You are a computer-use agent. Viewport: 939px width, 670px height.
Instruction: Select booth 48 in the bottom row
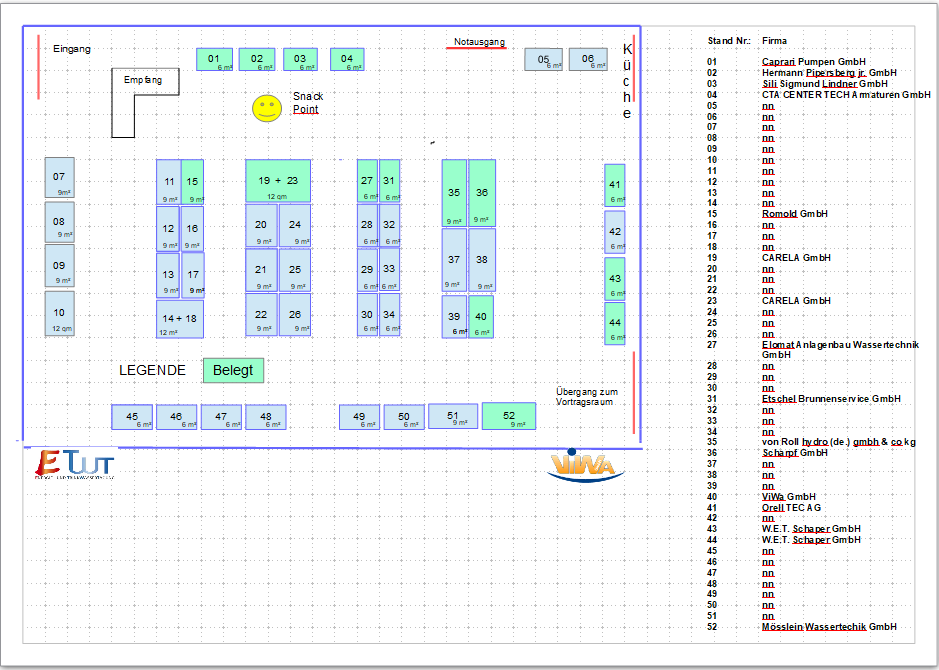[x=266, y=417]
